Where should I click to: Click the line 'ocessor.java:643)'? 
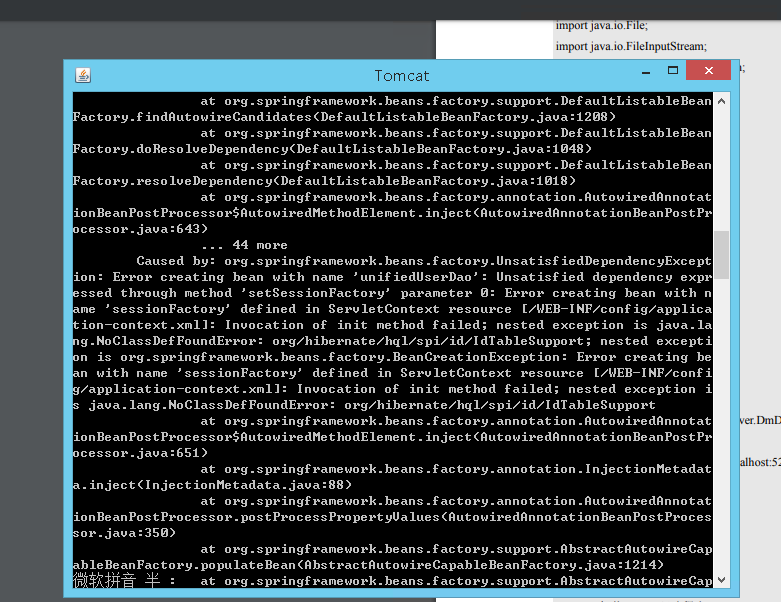140,229
